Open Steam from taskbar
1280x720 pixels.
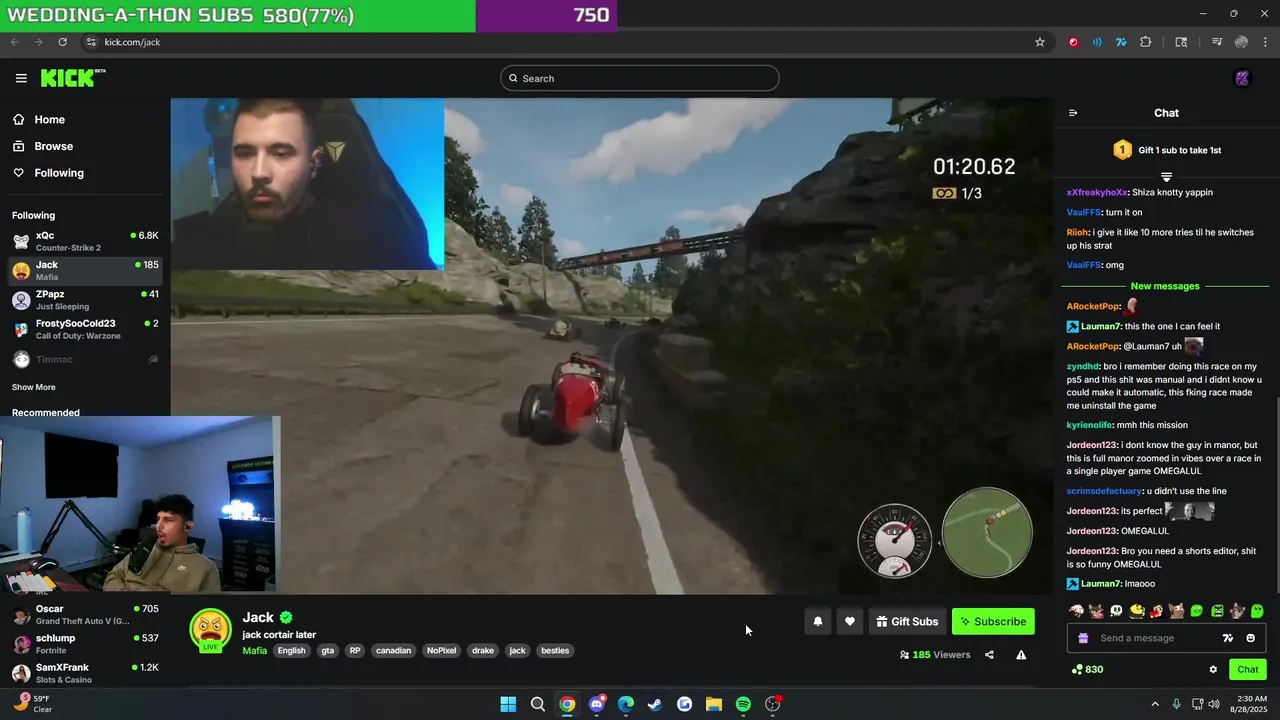tap(655, 704)
